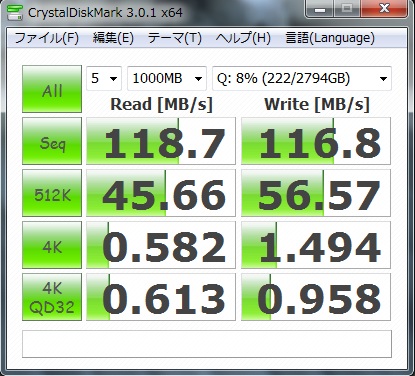The image size is (415, 376).
Task: Select the 4K QD32 read result 0.613
Action: 161,297
